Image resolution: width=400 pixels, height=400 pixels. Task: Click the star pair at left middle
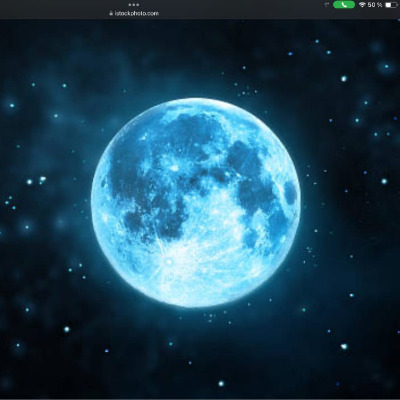click(x=36, y=181)
